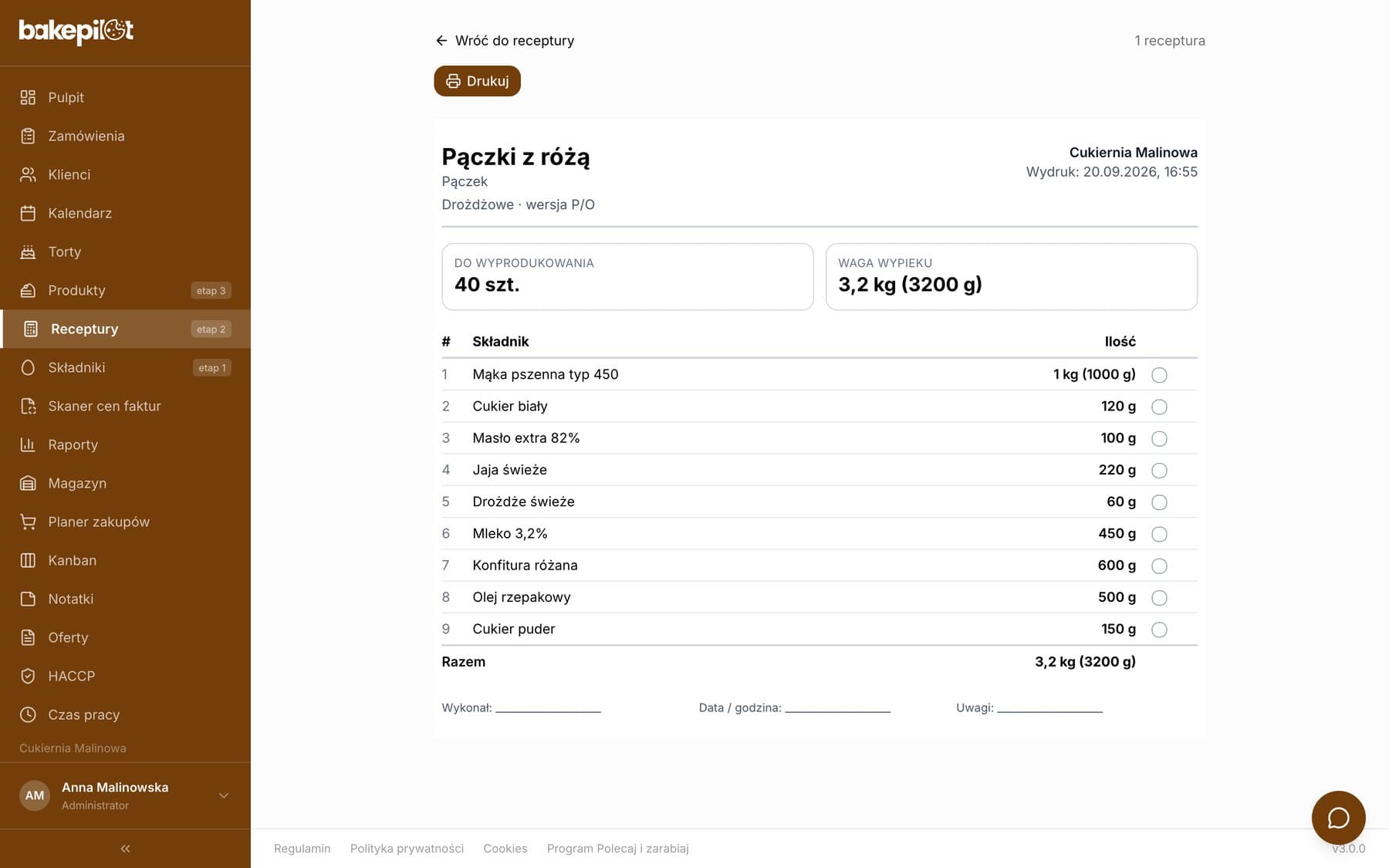Screen dimensions: 1389x868
Task: Click the '3,2 kg (3200 g)' bake weight value
Action: point(910,285)
